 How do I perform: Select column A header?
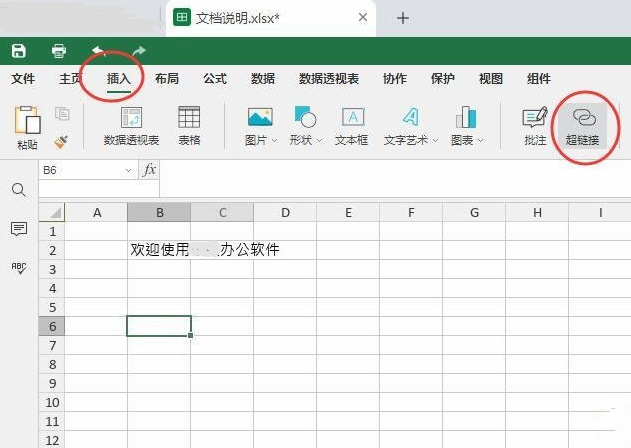click(96, 212)
